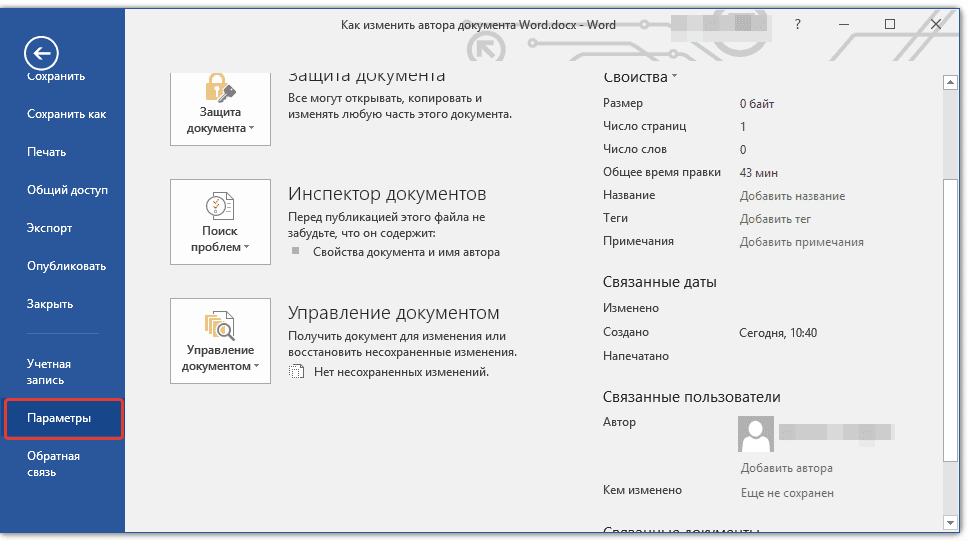Viewport: 968px width, 541px height.
Task: Open the Защита документа lock icon button
Action: coord(220,109)
